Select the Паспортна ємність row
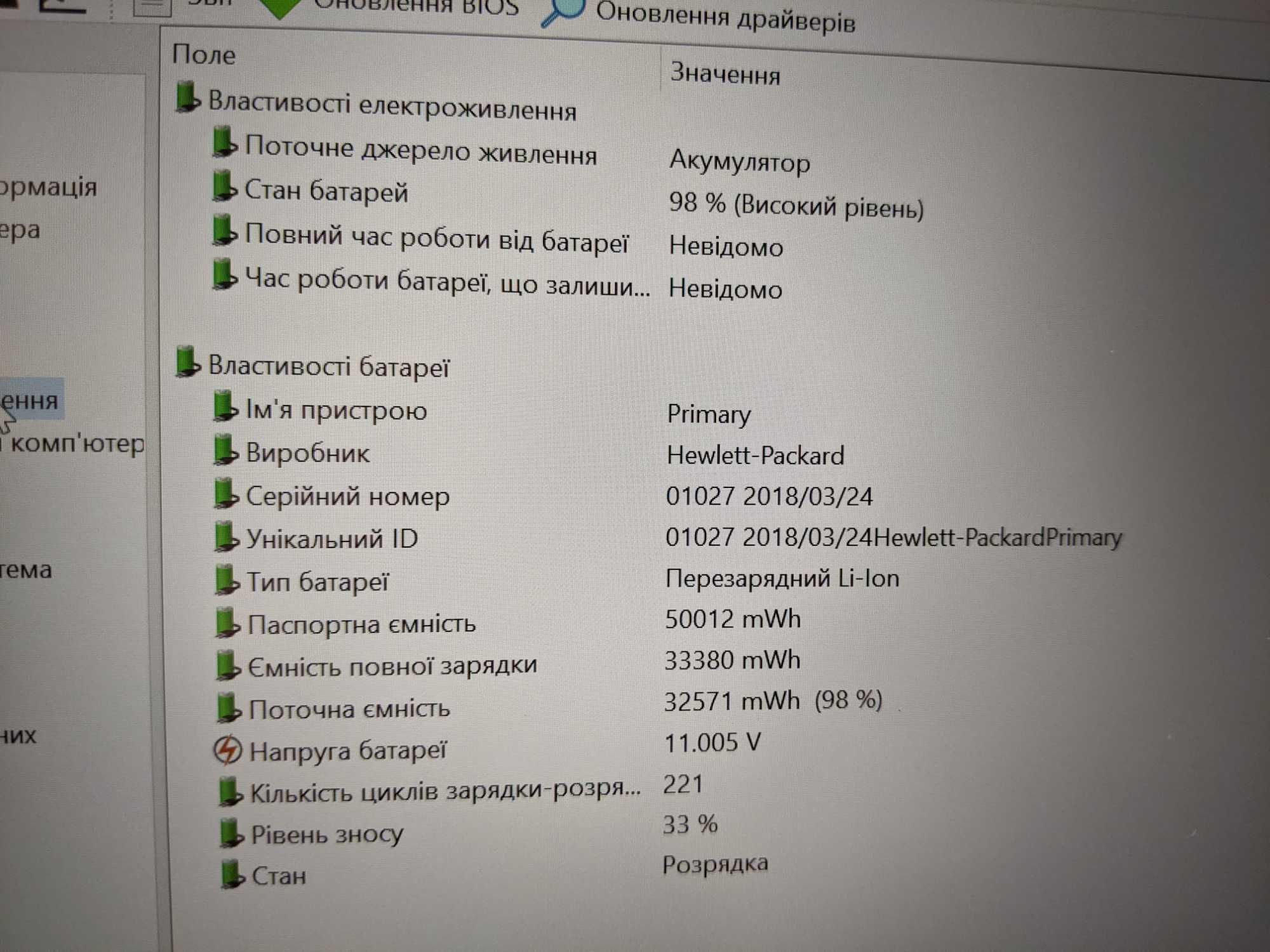 [x=508, y=622]
